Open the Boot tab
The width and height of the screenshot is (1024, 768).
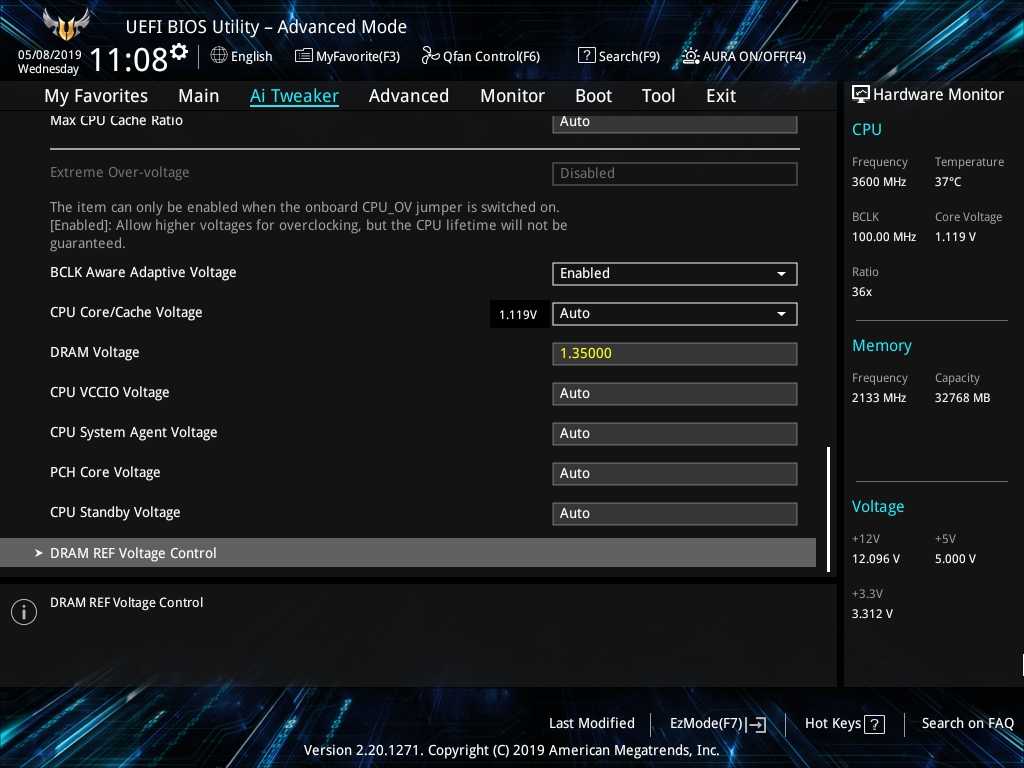[x=593, y=96]
